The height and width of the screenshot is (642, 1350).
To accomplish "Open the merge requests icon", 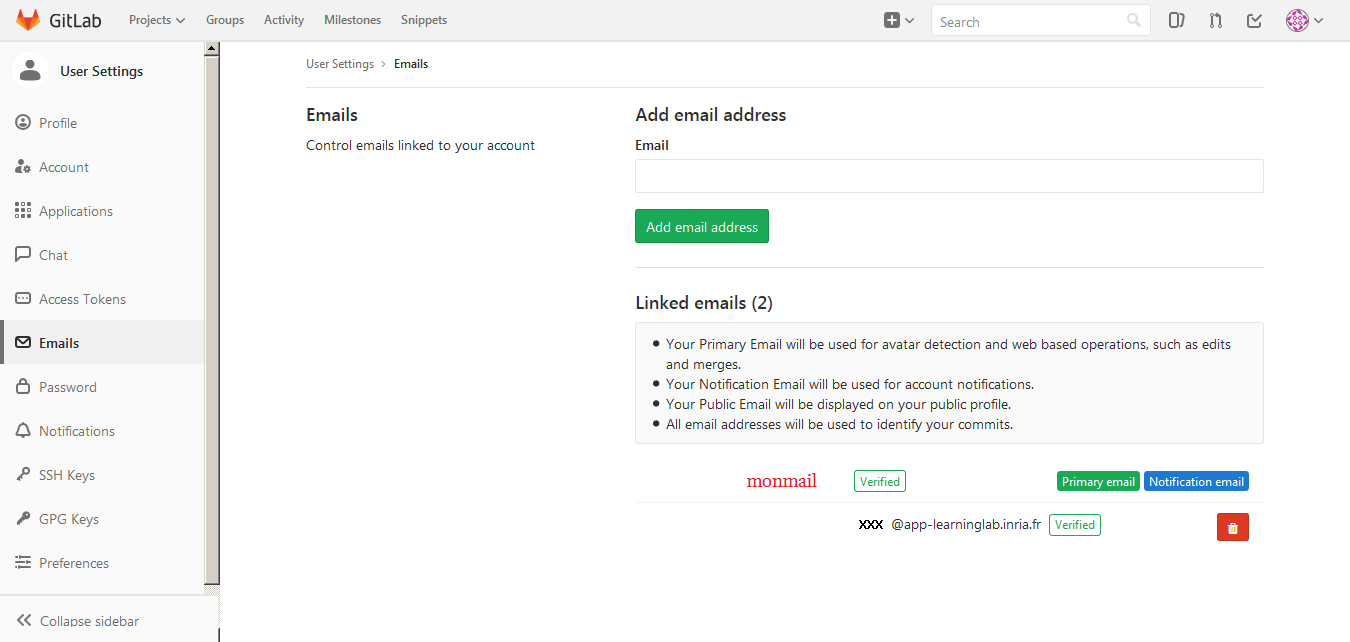I will [1216, 20].
